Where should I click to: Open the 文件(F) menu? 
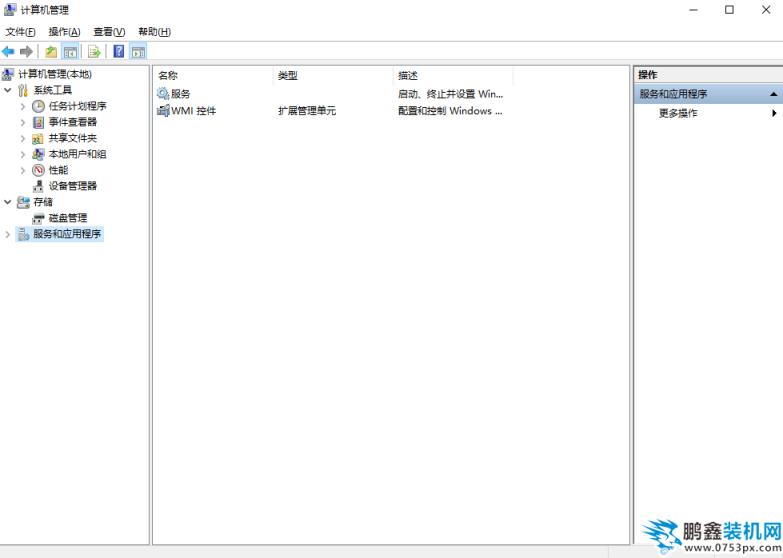click(x=20, y=32)
